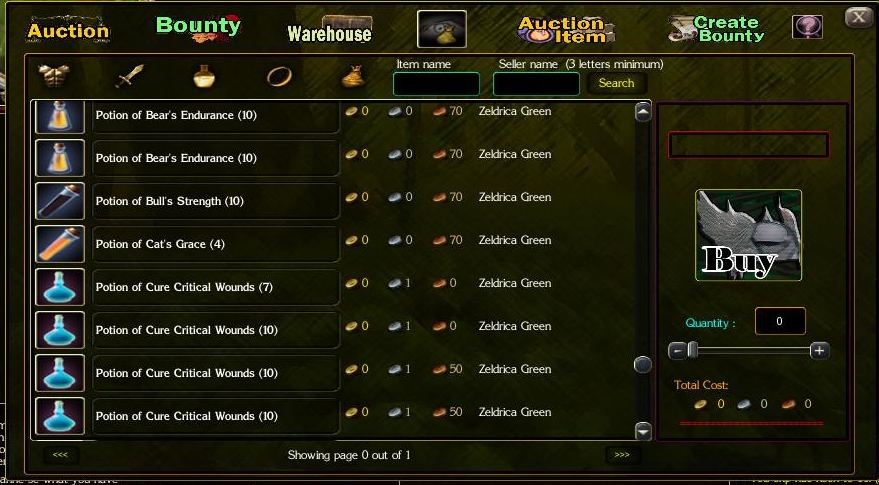This screenshot has width=879, height=485.
Task: Open the Create Bounty tab
Action: click(x=717, y=29)
